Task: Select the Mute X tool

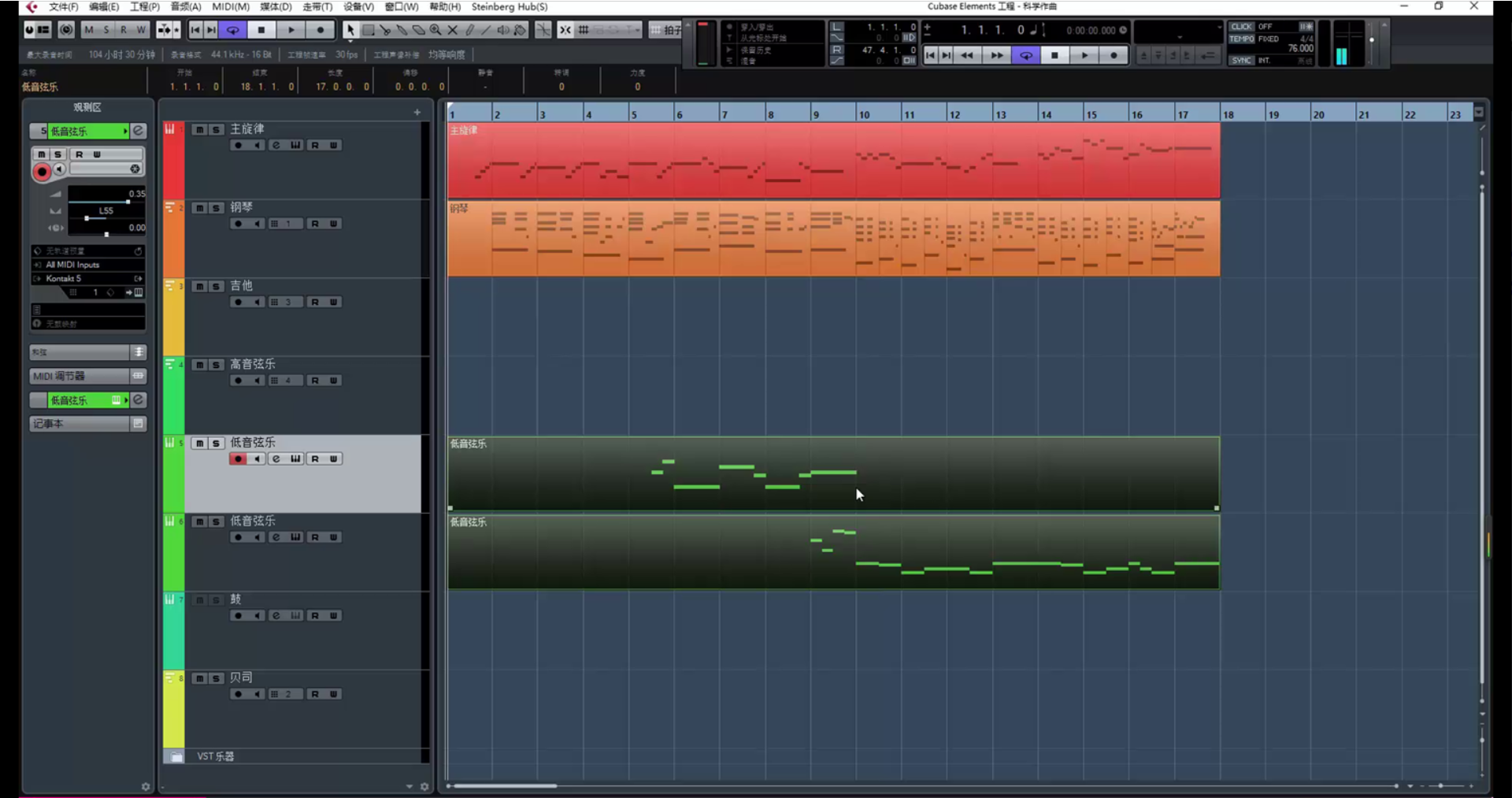Action: click(x=453, y=30)
